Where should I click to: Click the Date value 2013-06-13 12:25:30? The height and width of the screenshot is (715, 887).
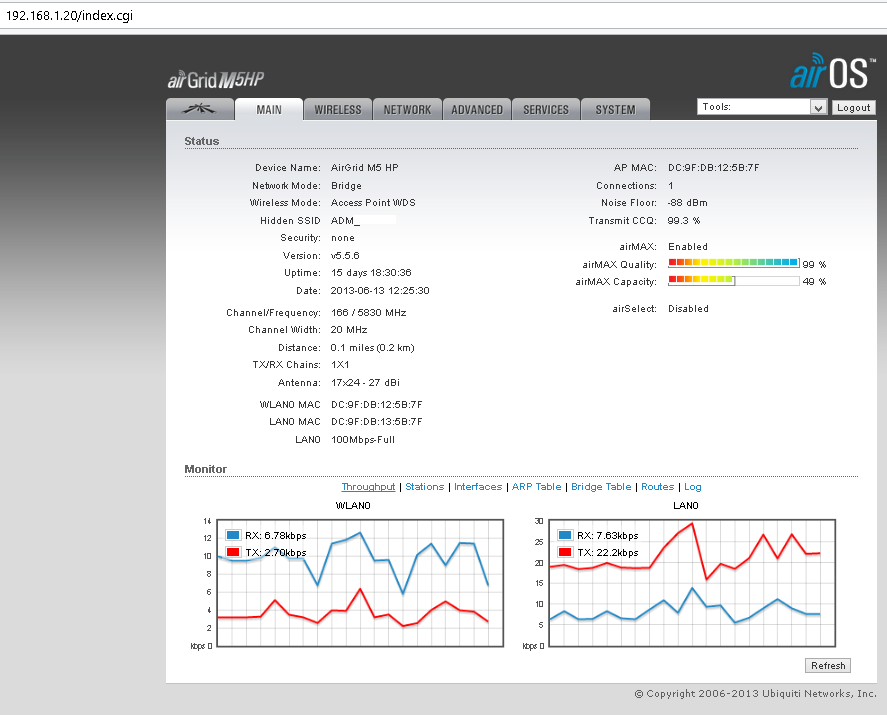(380, 291)
